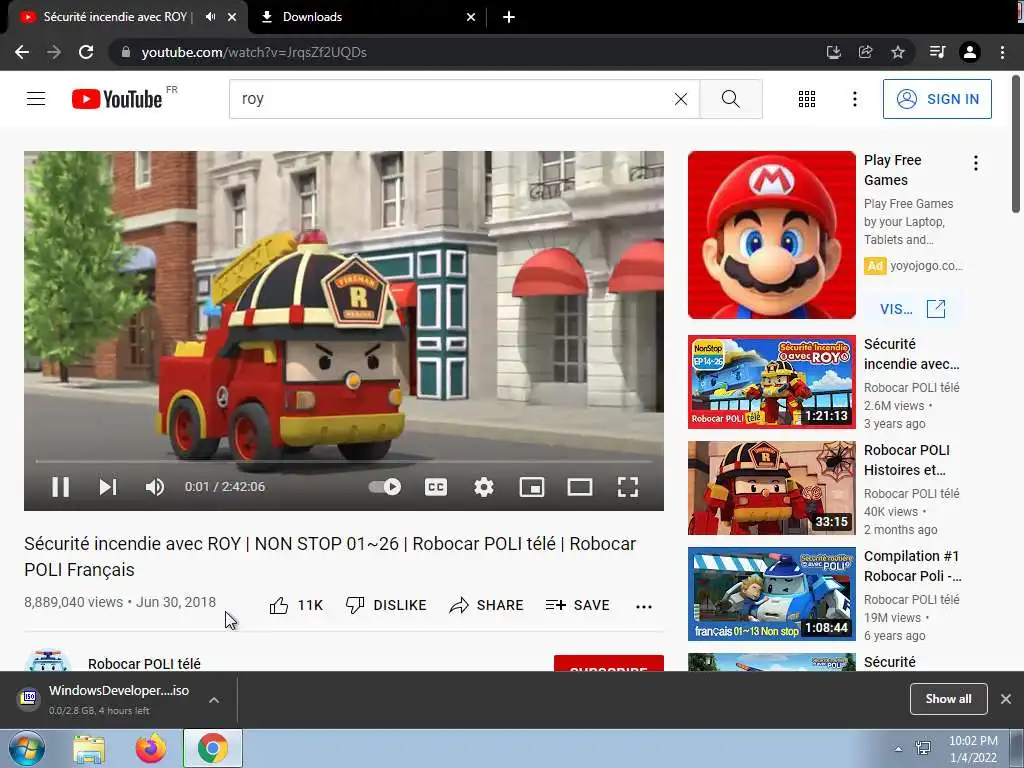Switch to theater mode

point(580,487)
